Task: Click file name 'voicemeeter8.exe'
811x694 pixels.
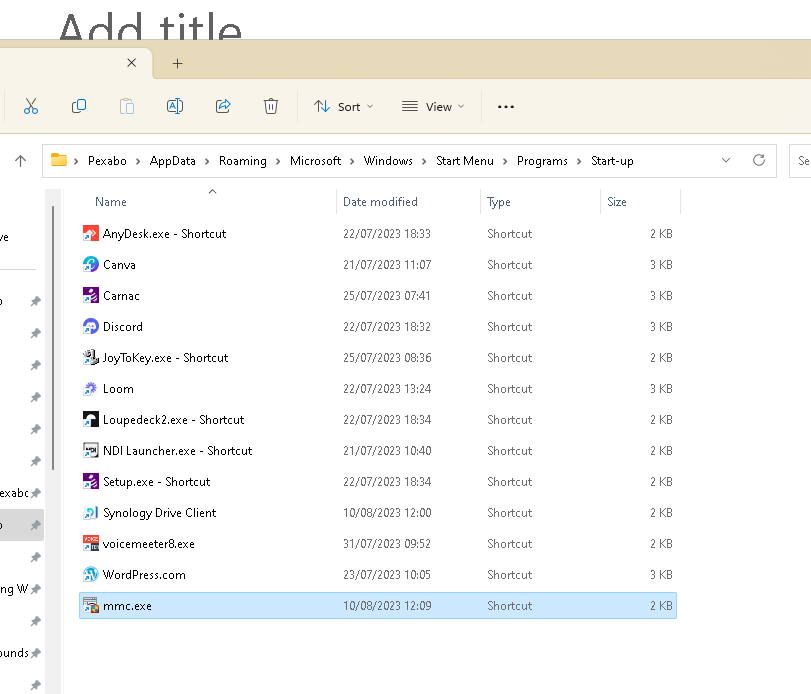Action: (148, 544)
